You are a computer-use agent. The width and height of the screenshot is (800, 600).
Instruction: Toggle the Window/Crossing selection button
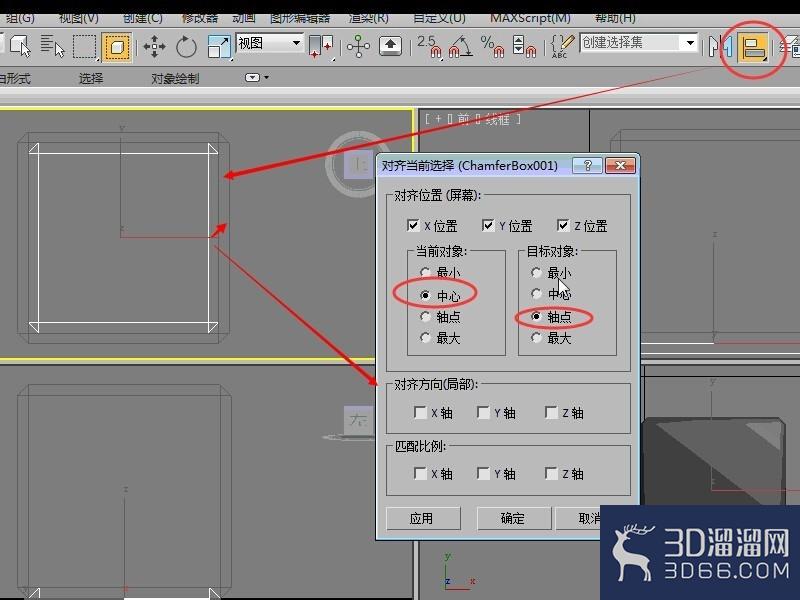click(x=117, y=47)
